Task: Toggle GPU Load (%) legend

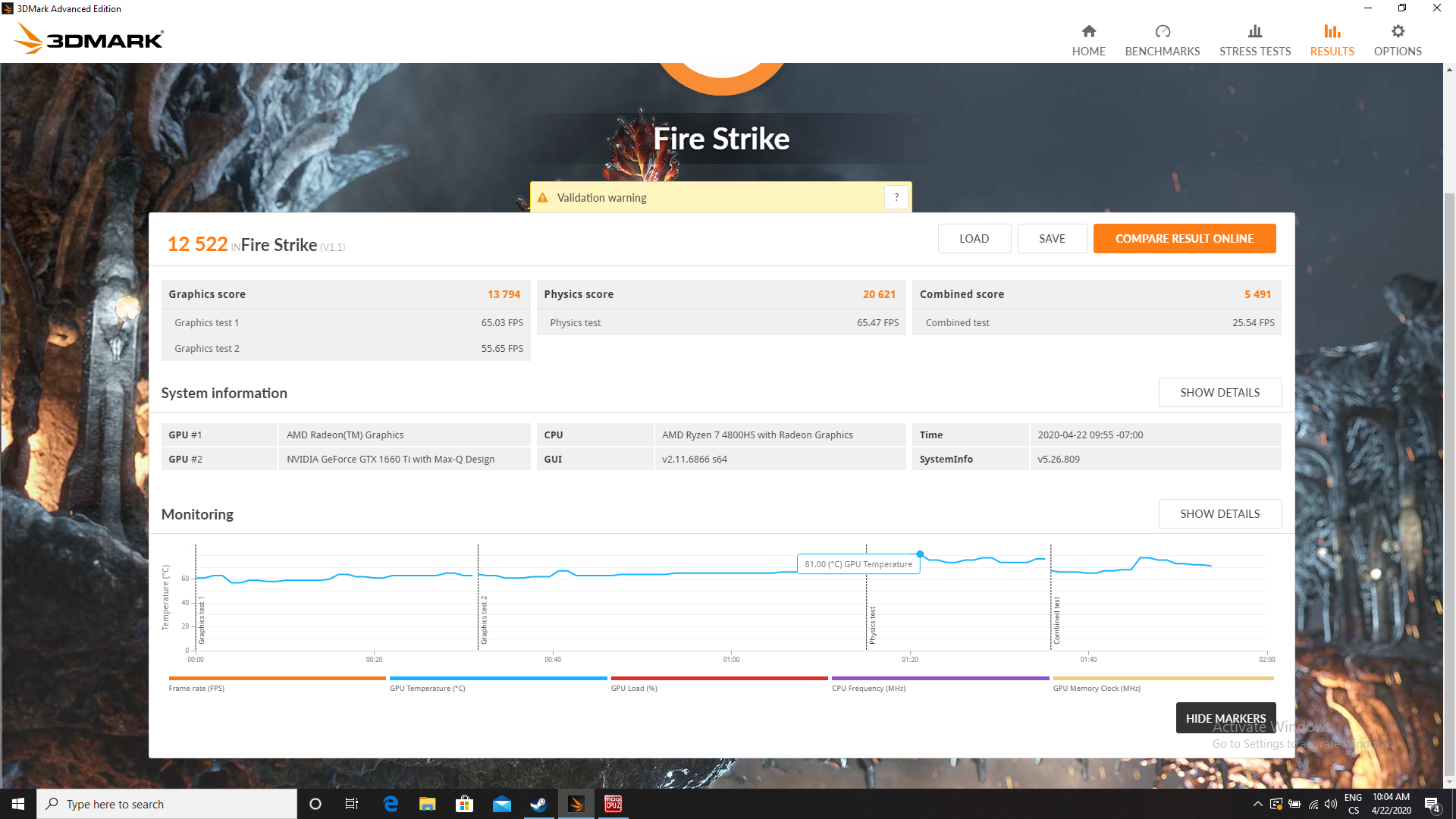Action: pos(719,683)
